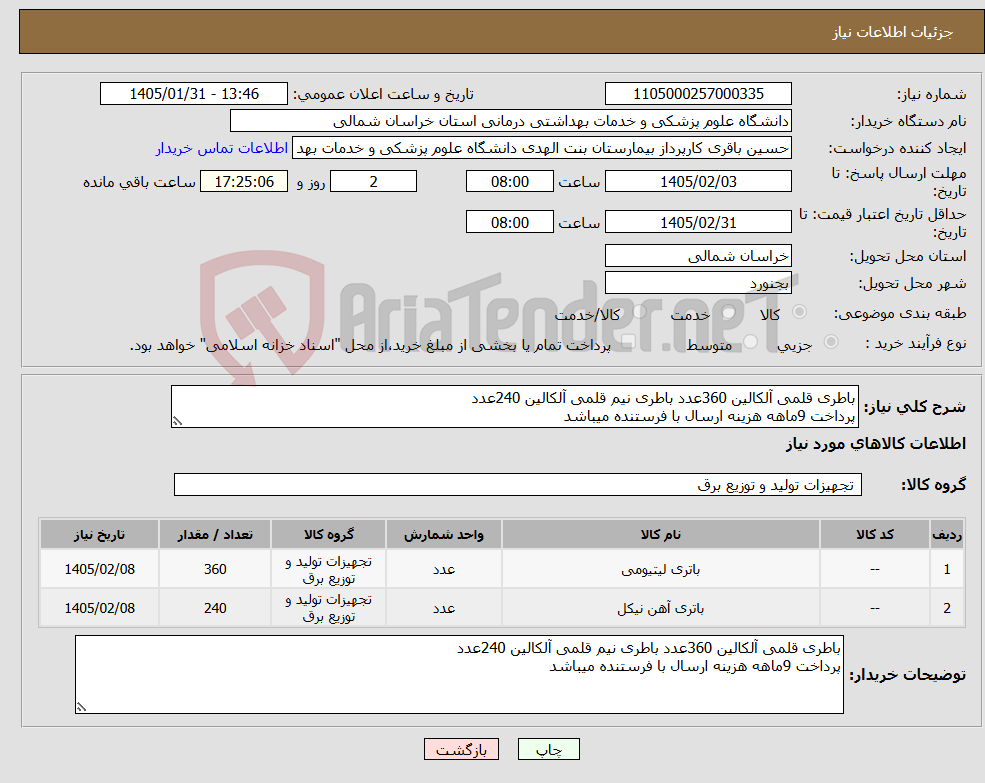Click the بازگشت (back) button
This screenshot has height=783, width=985.
click(x=461, y=749)
